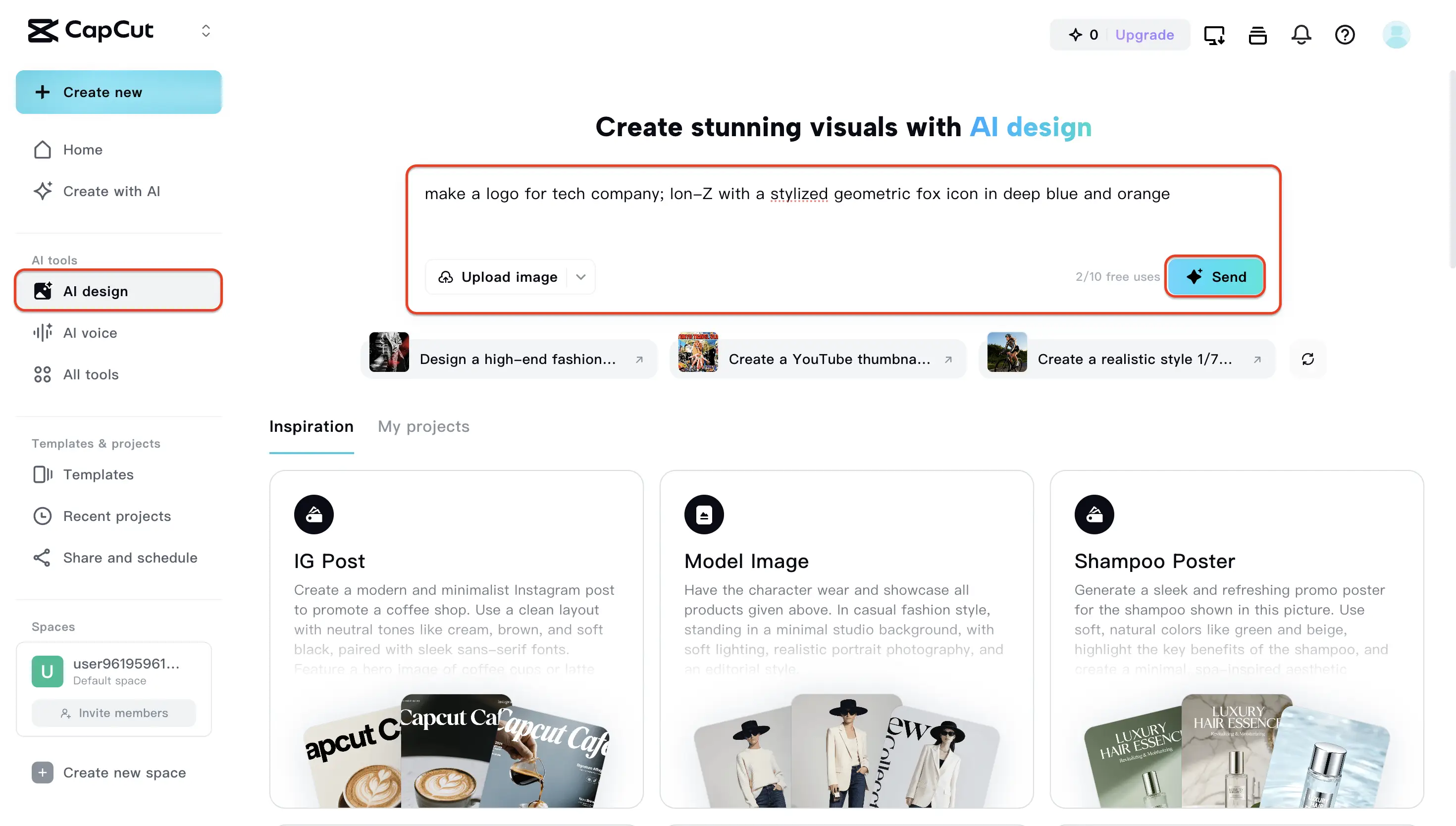
Task: Open Recent projects
Action: pyautogui.click(x=117, y=516)
